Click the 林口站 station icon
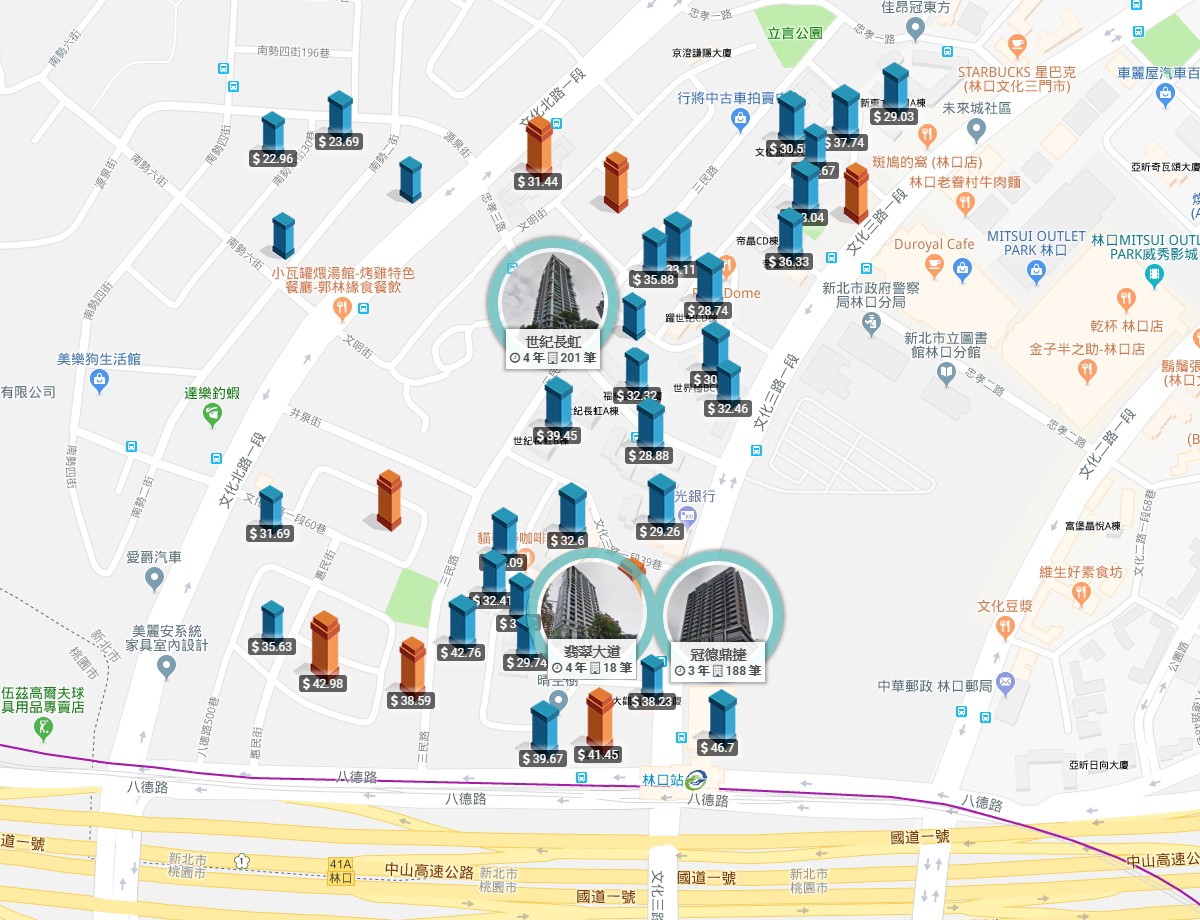 click(x=695, y=779)
